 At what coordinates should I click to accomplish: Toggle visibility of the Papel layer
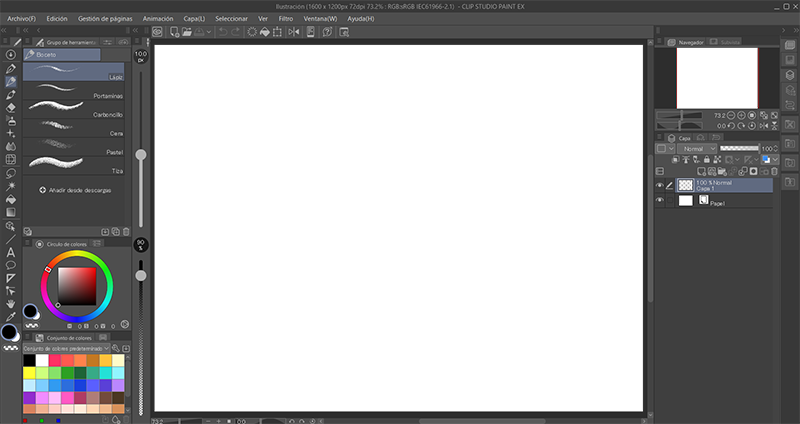click(x=659, y=201)
